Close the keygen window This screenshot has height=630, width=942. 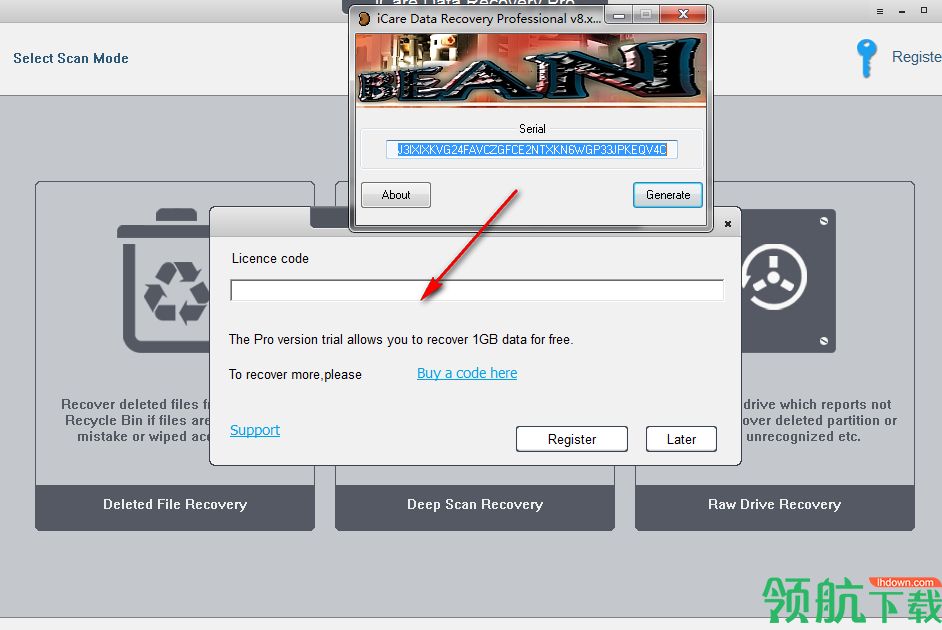[683, 14]
